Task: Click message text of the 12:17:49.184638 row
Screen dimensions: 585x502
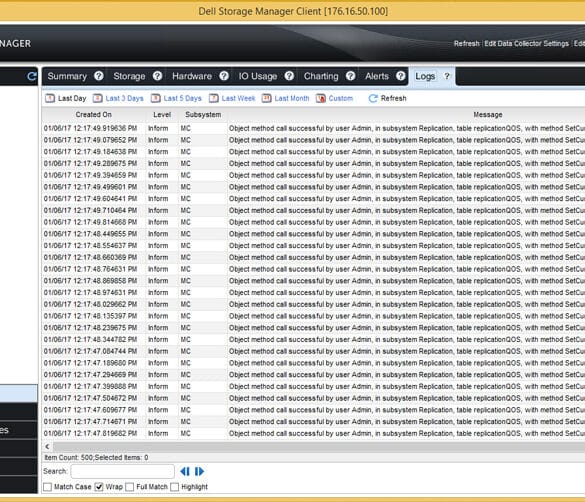Action: point(407,152)
